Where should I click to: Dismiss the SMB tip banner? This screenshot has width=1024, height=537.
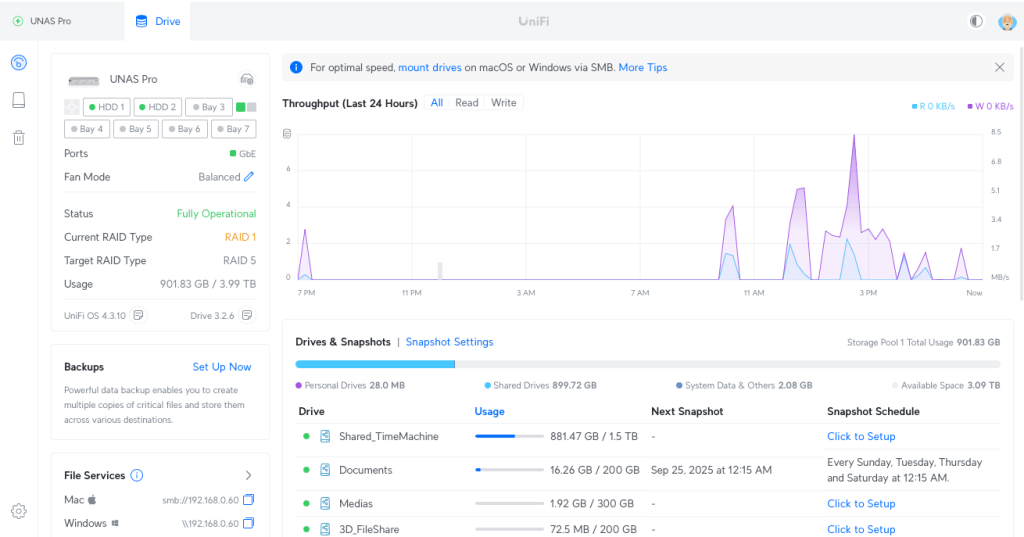tap(999, 68)
